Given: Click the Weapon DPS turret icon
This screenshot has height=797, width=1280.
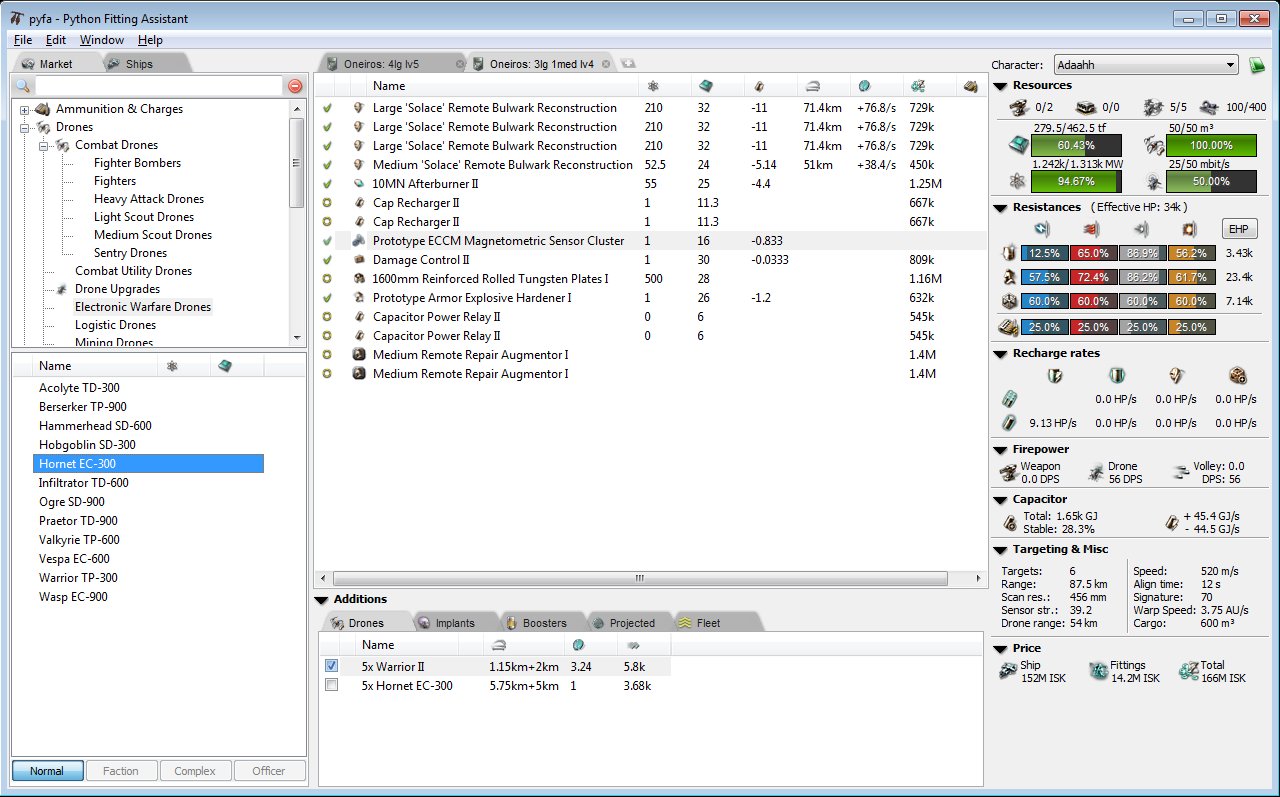Looking at the screenshot, I should click(x=1008, y=472).
